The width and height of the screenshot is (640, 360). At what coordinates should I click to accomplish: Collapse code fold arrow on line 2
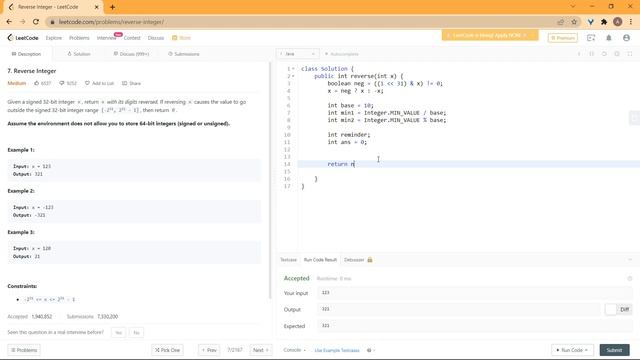(x=293, y=76)
